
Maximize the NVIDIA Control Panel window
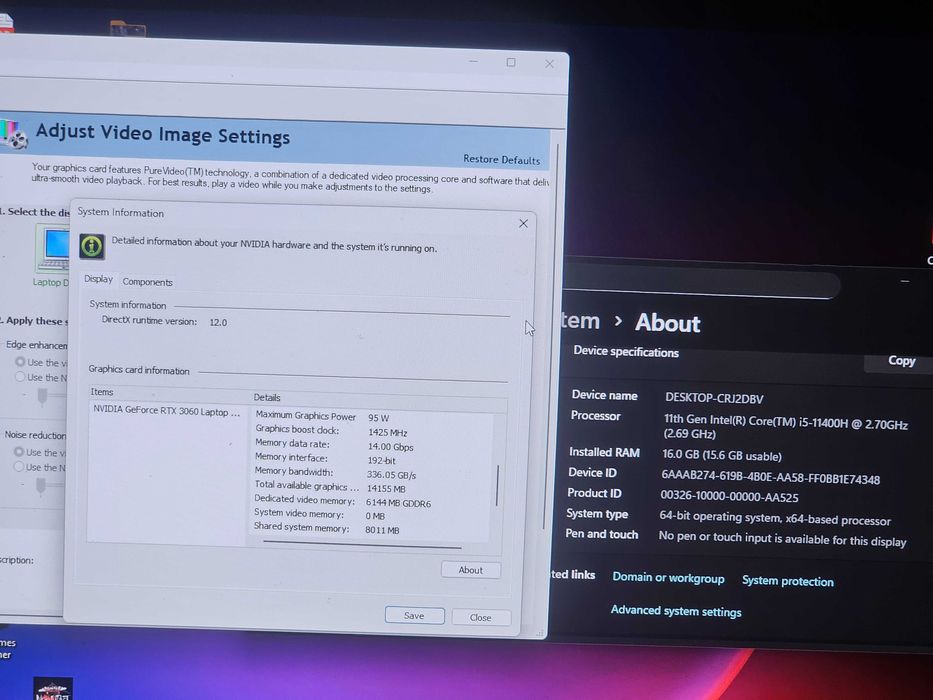tap(511, 62)
